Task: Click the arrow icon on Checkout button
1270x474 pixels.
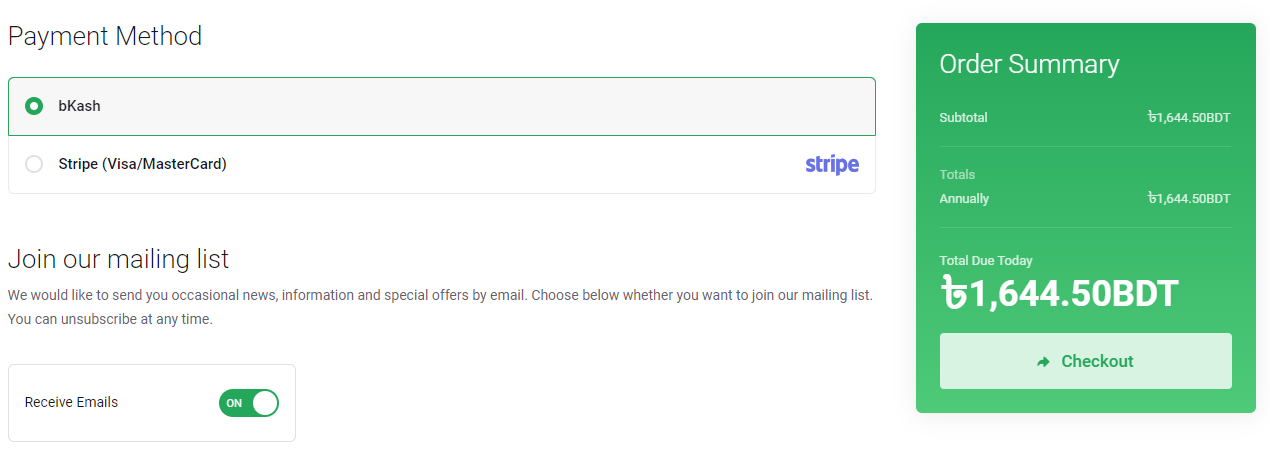Action: click(1044, 362)
